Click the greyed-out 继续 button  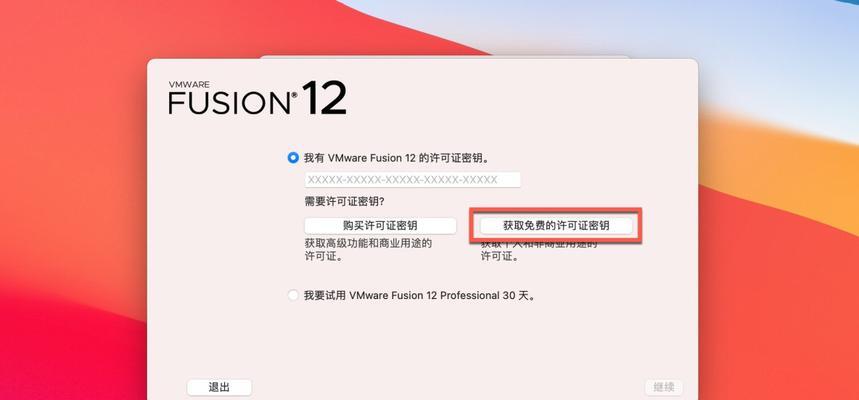point(664,387)
